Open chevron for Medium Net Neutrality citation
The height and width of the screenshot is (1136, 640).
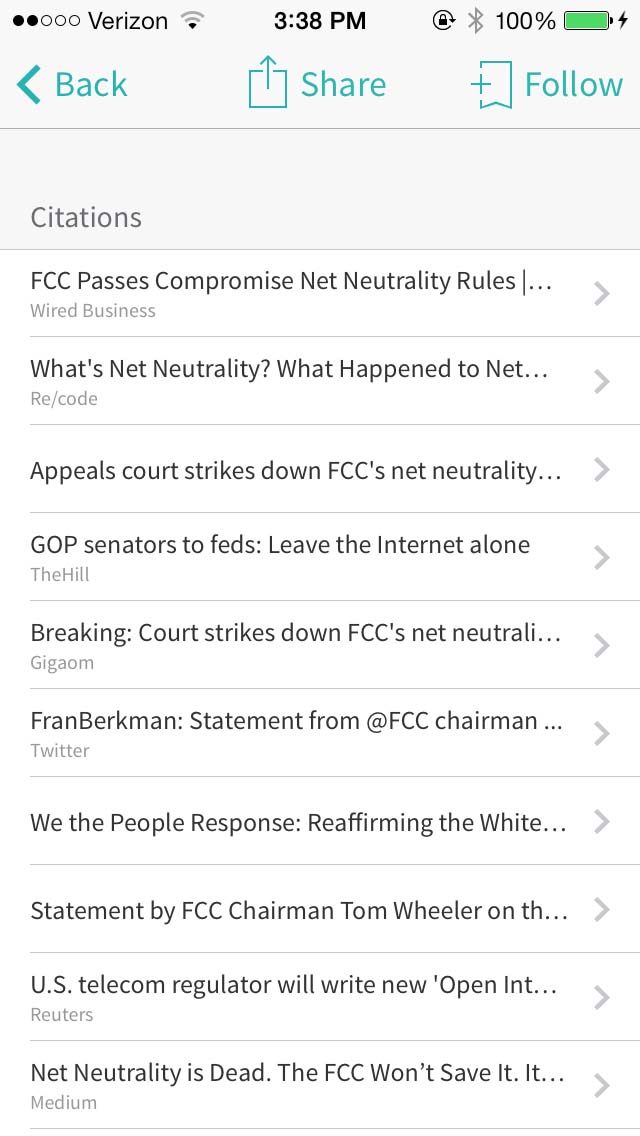click(601, 1085)
